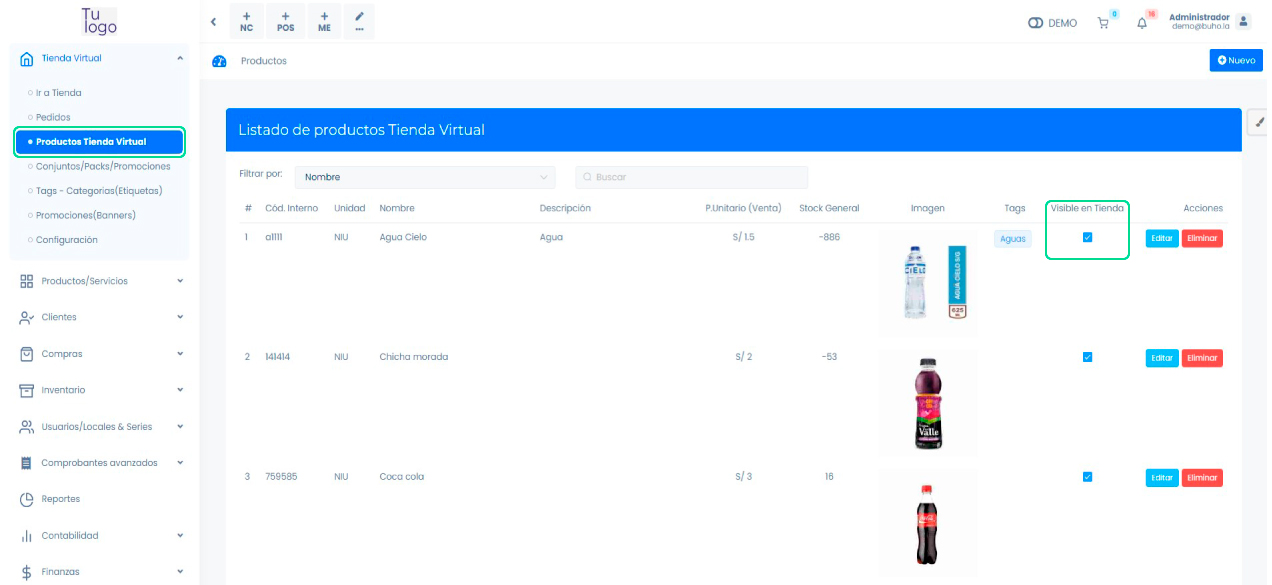Expand the Inventario sidebar section

(100, 390)
